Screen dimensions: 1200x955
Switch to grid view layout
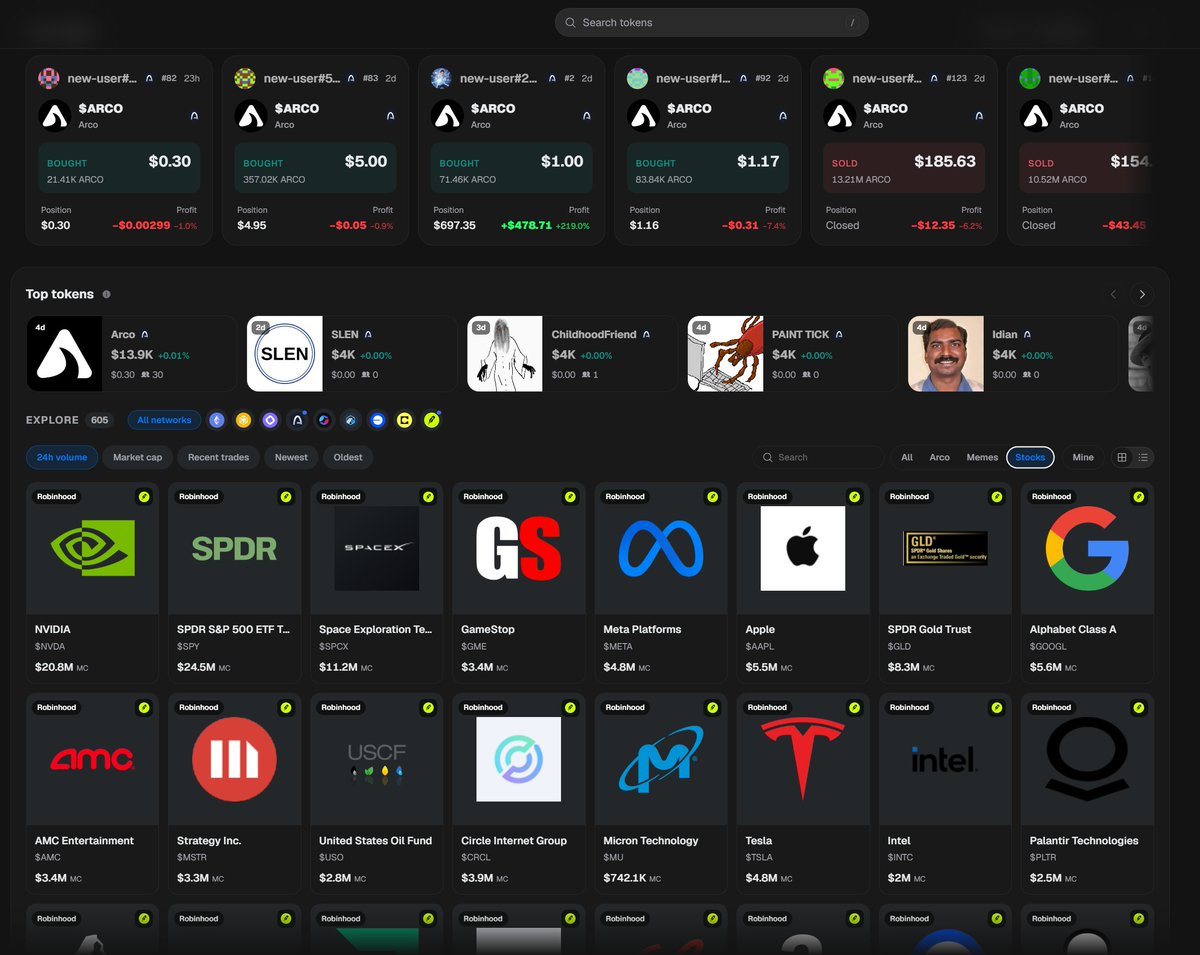[1122, 457]
